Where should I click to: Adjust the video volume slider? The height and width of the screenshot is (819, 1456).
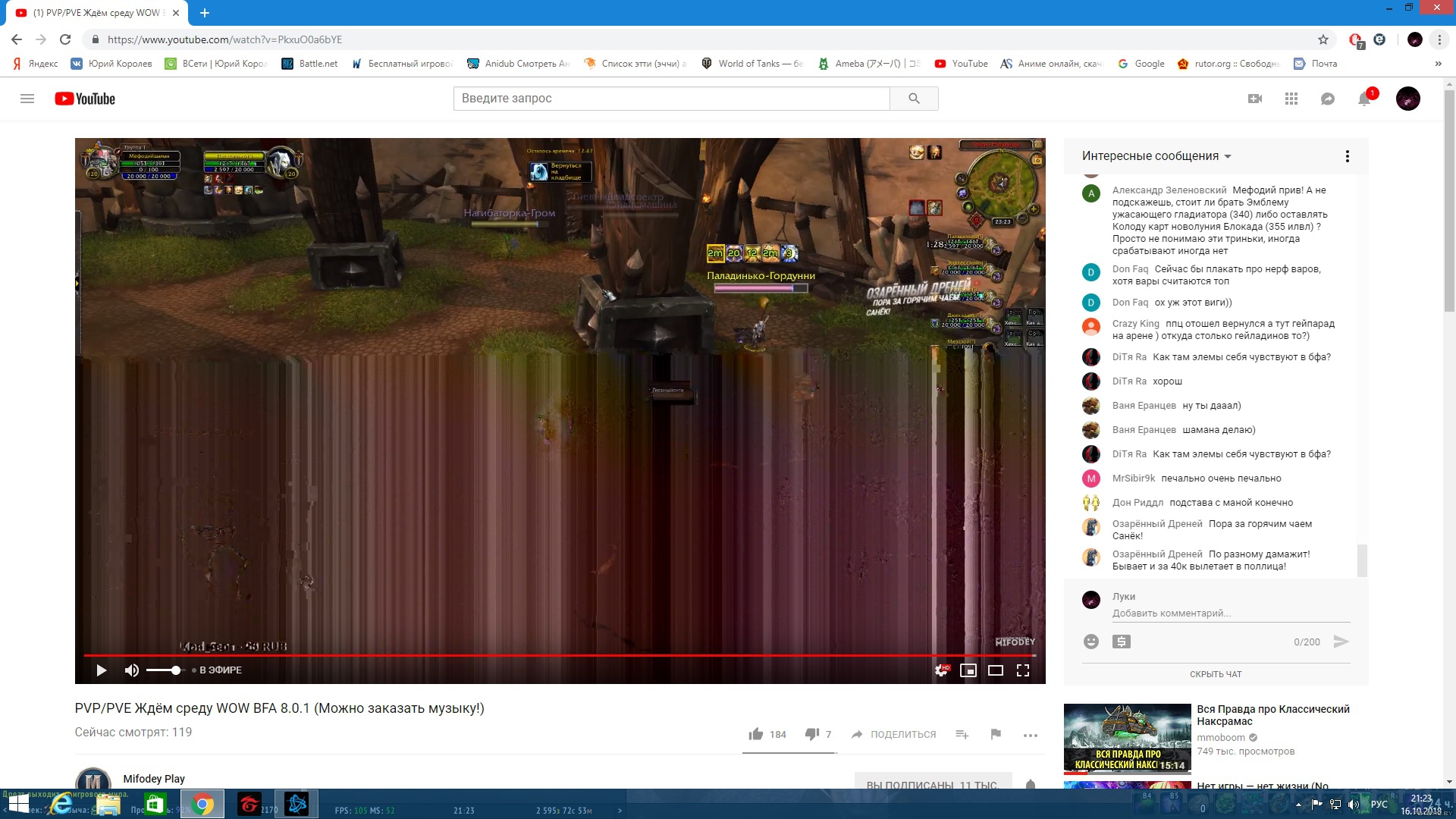(165, 670)
